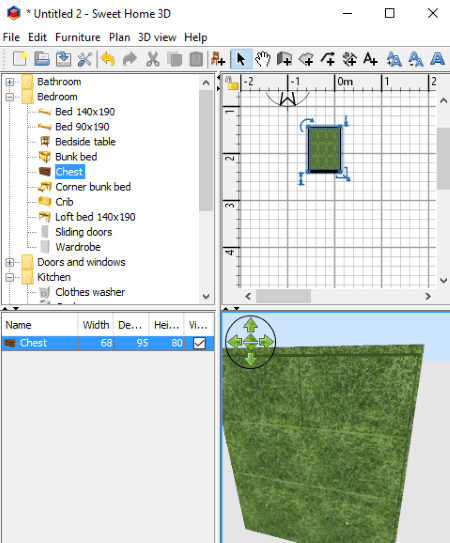
Task: Move 3D view backward with down arrow
Action: click(x=250, y=359)
